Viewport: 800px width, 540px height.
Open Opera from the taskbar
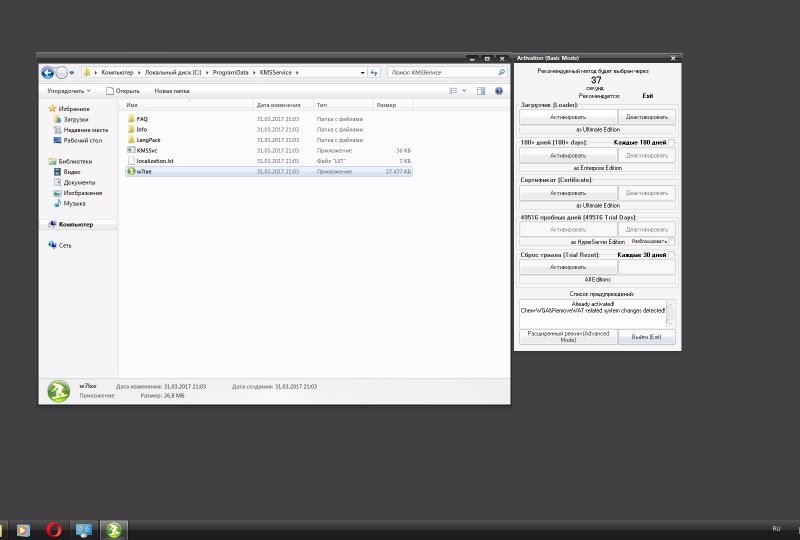[54, 530]
